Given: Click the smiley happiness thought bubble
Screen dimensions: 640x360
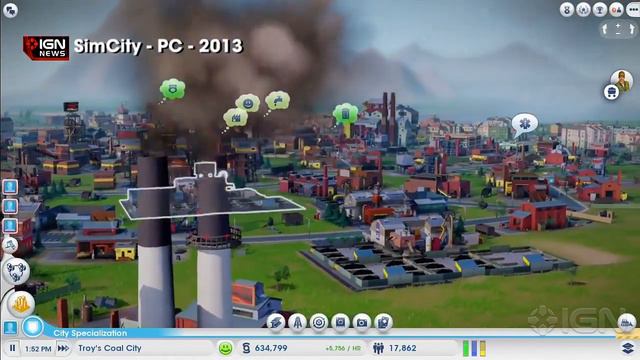Looking at the screenshot, I should [248, 103].
